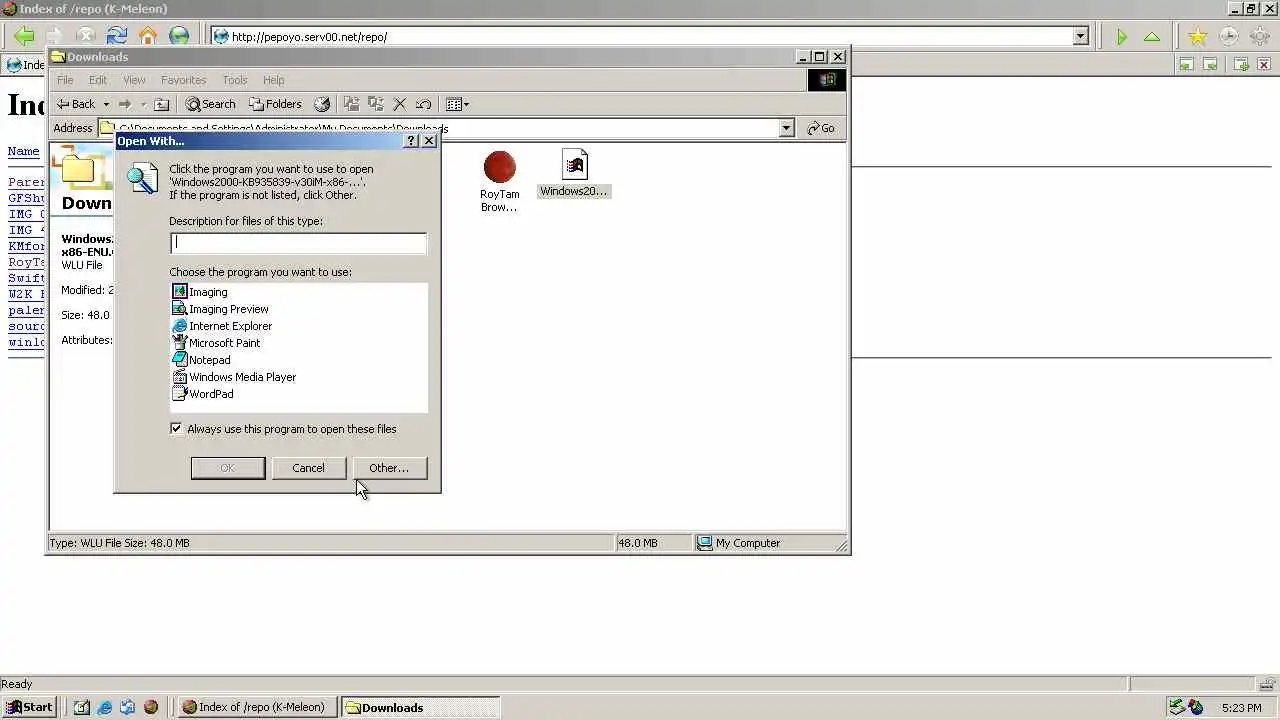Viewport: 1280px width, 720px height.
Task: Toggle Folders pane in Downloads toolbar
Action: coord(275,104)
